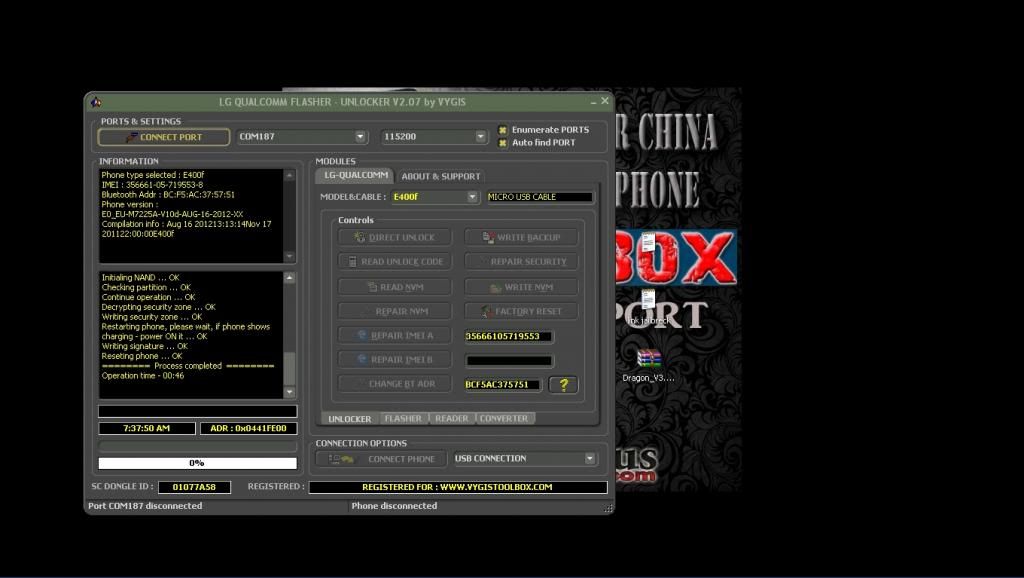Click the 'Operation time - 00:46' log line
The width and height of the screenshot is (1024, 578).
pyautogui.click(x=143, y=376)
